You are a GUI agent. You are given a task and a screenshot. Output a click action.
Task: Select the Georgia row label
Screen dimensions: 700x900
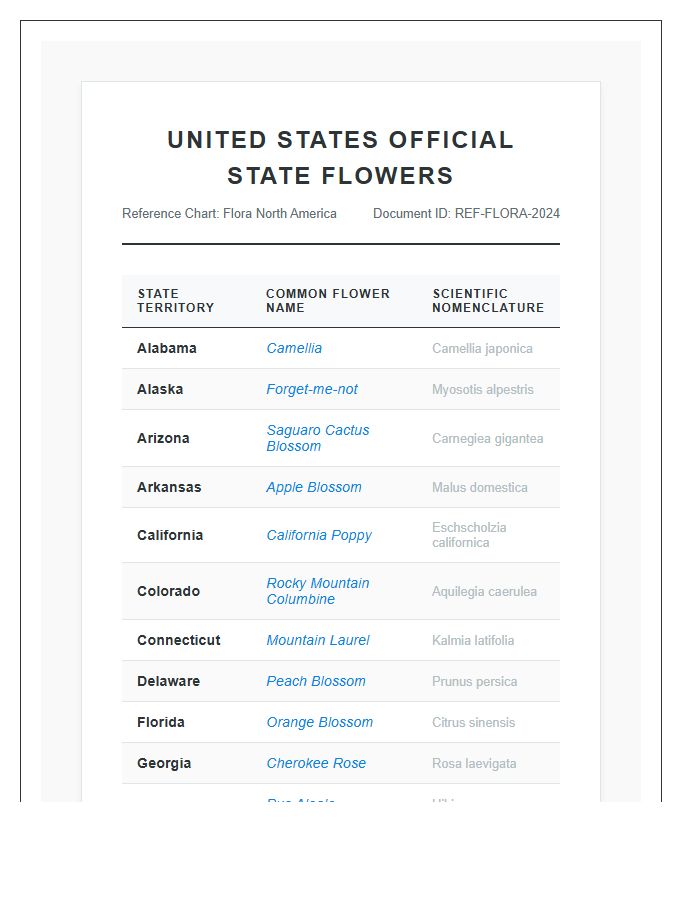[164, 763]
